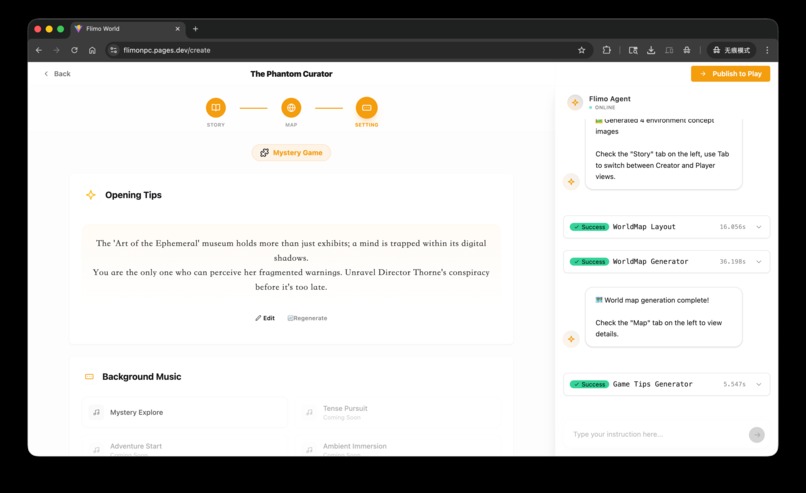Bookmark this page with the star
Screen dimensions: 806x493
(581, 50)
